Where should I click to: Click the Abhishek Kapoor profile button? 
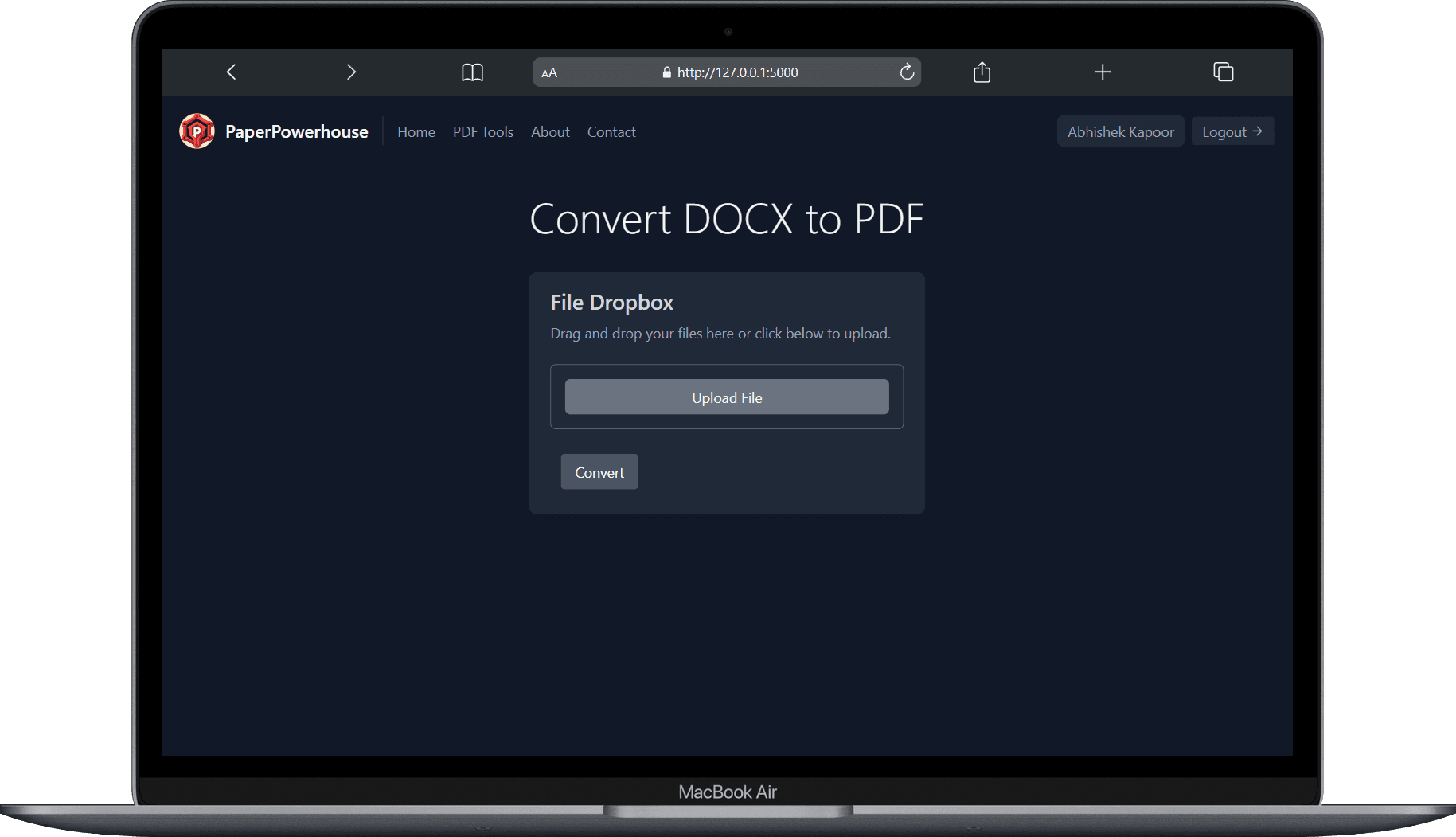tap(1120, 132)
